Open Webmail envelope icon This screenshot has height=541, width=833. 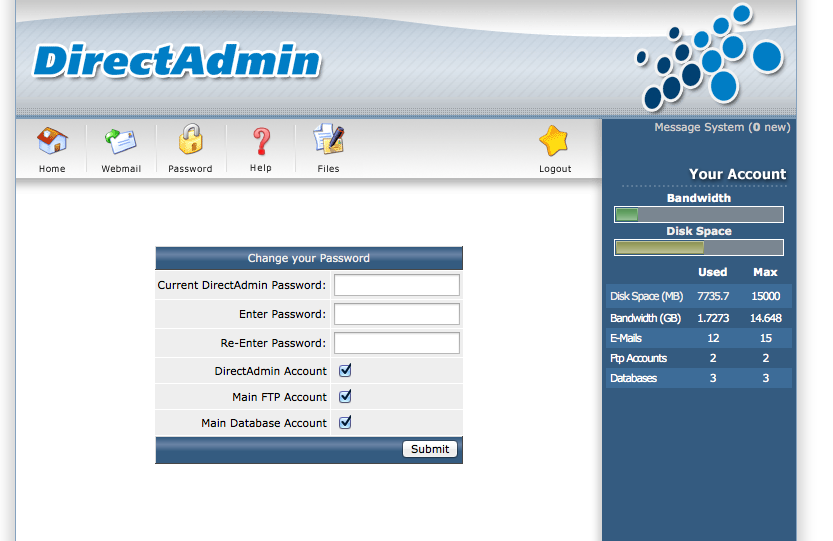click(x=121, y=141)
